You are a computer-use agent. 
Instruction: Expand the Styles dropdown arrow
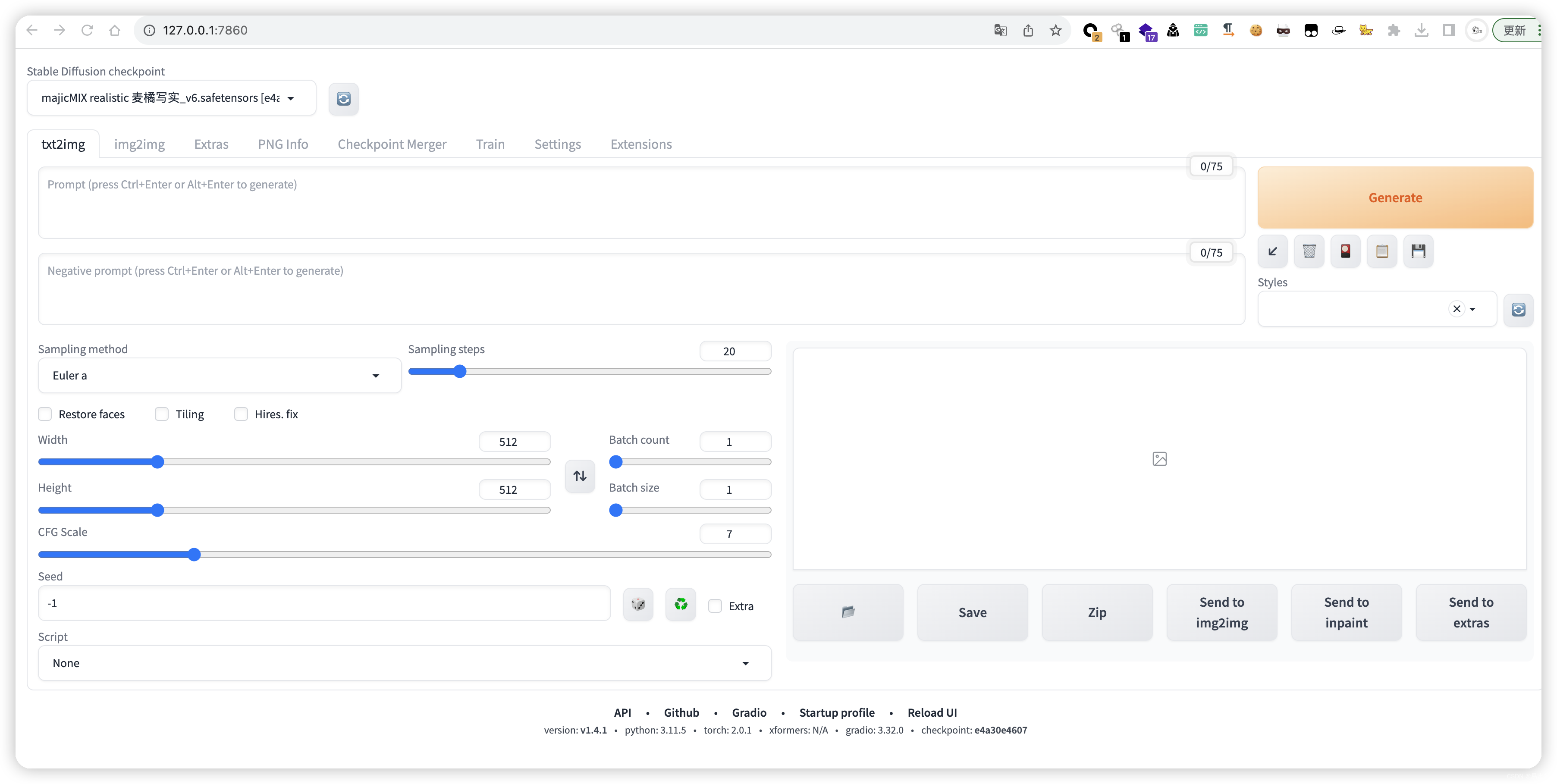click(x=1472, y=309)
